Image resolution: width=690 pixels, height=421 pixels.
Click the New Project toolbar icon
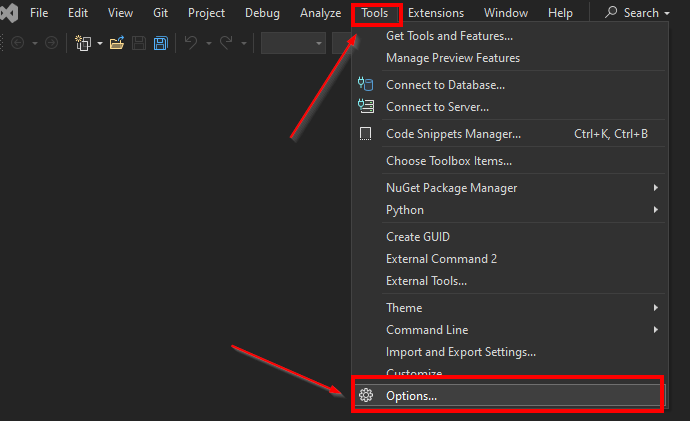(x=83, y=43)
